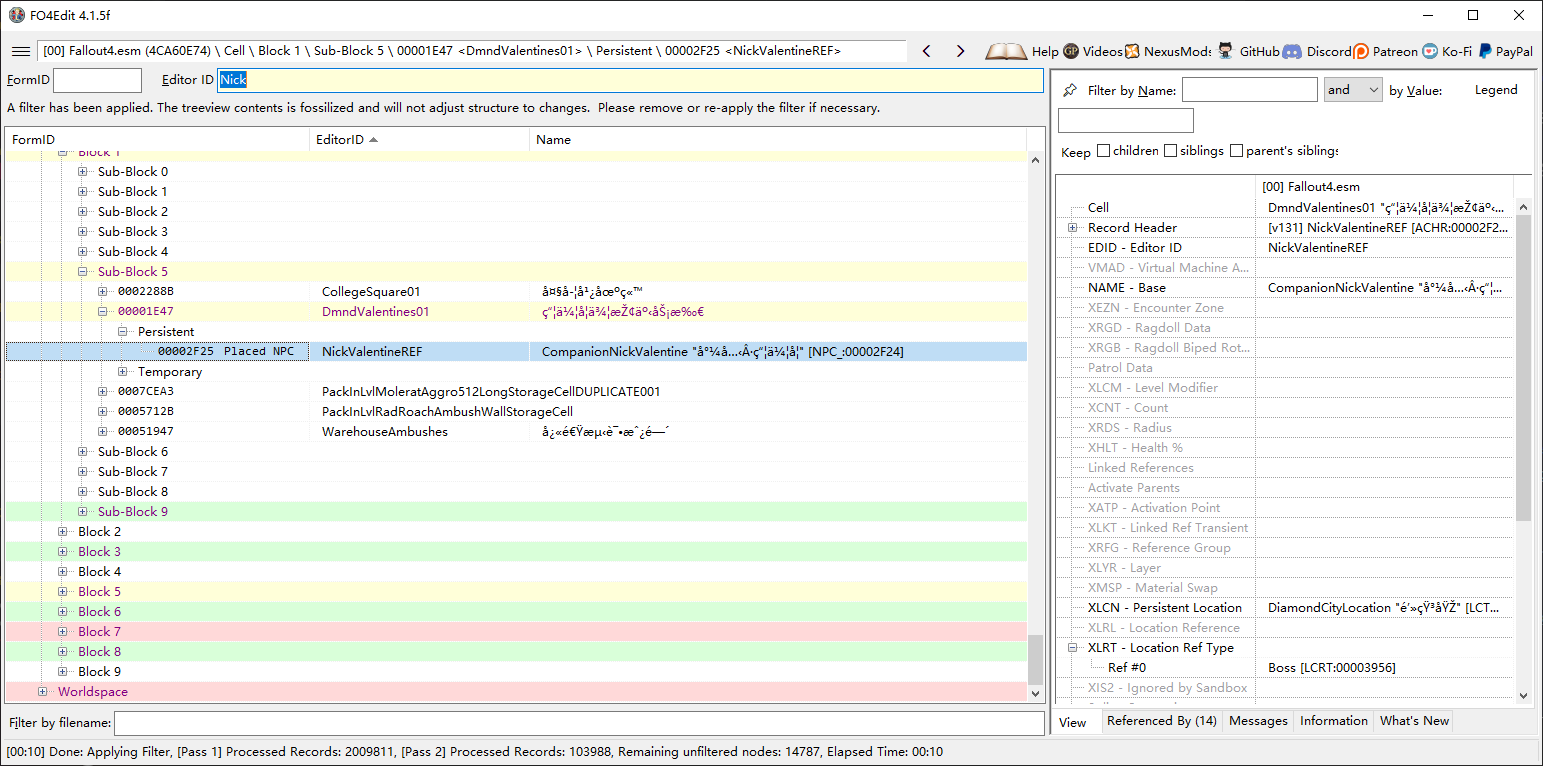
Task: Expand Sub-Block 0 tree node
Action: (84, 172)
